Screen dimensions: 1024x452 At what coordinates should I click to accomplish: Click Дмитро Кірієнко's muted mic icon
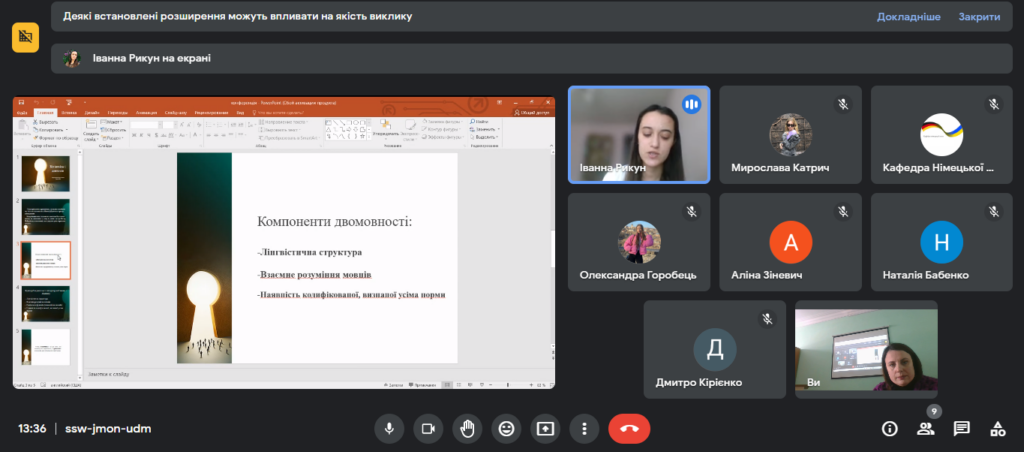click(767, 318)
